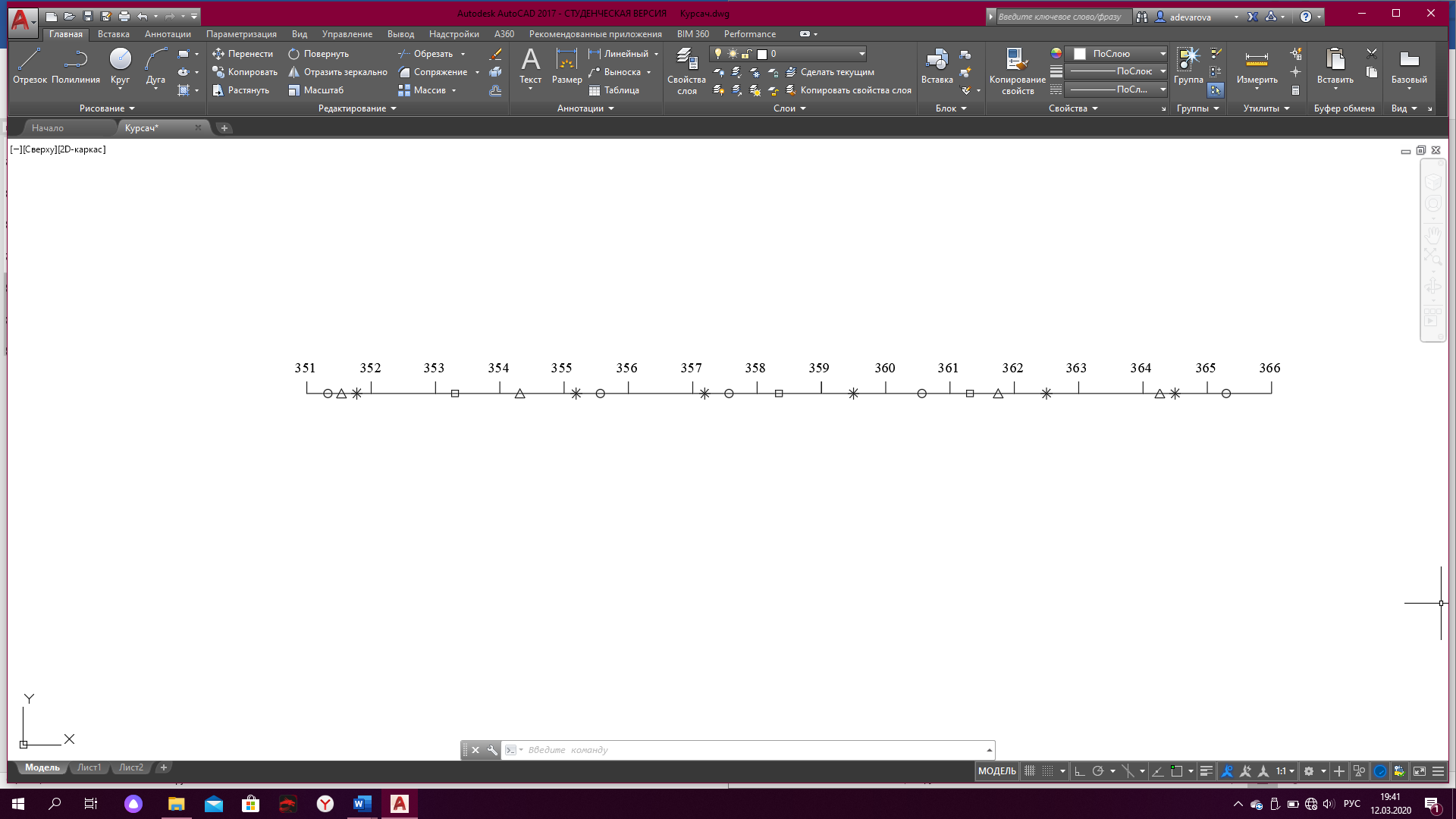The width and height of the screenshot is (1456, 819).
Task: Expand the Рисование panel
Action: (106, 108)
